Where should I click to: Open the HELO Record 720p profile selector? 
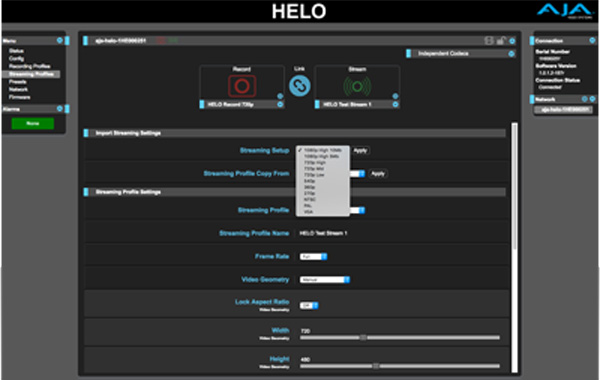(242, 104)
